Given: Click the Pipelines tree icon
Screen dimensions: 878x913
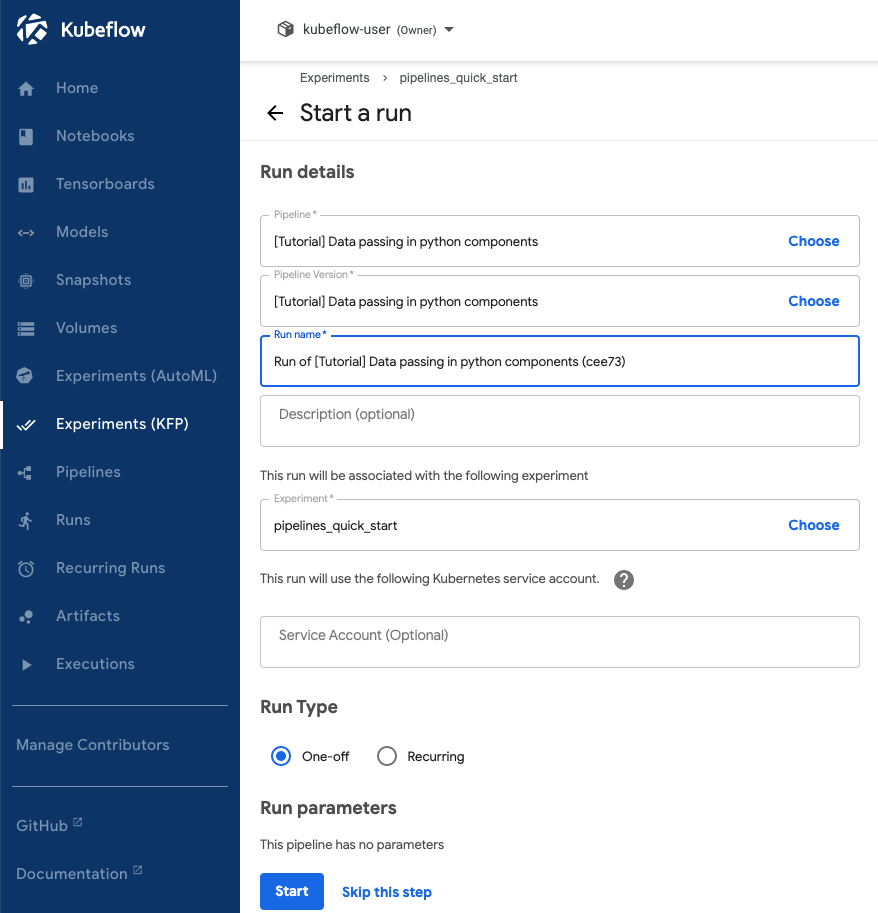Looking at the screenshot, I should 25,473.
